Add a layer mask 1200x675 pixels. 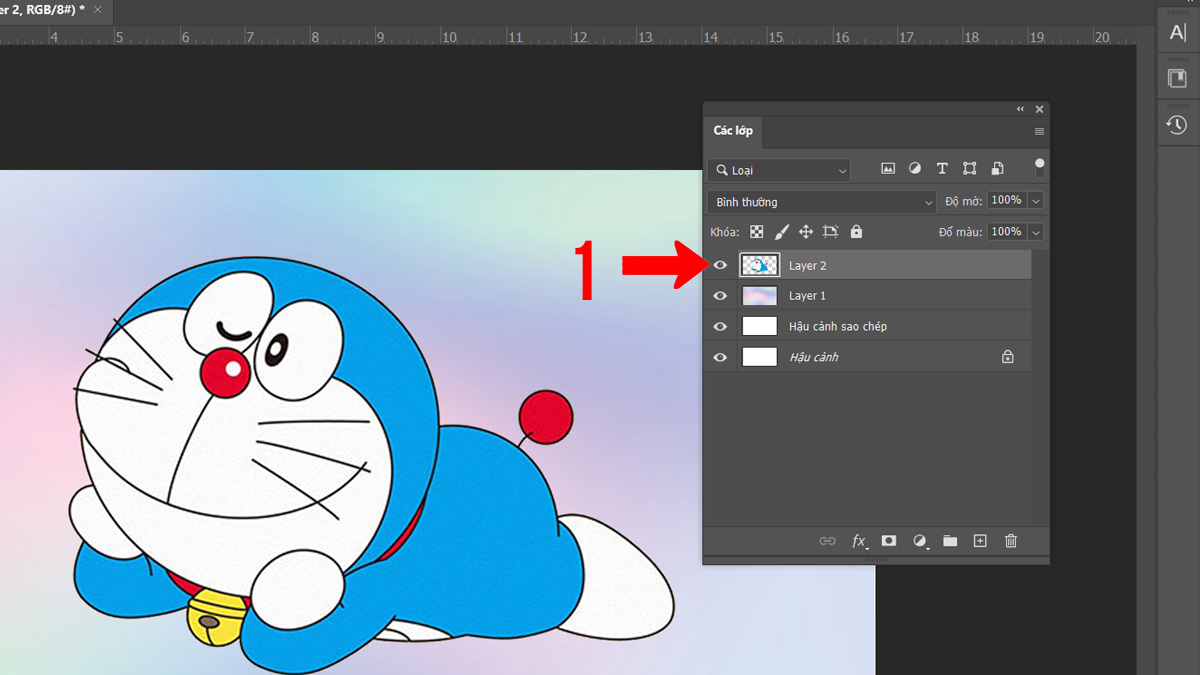coord(889,541)
